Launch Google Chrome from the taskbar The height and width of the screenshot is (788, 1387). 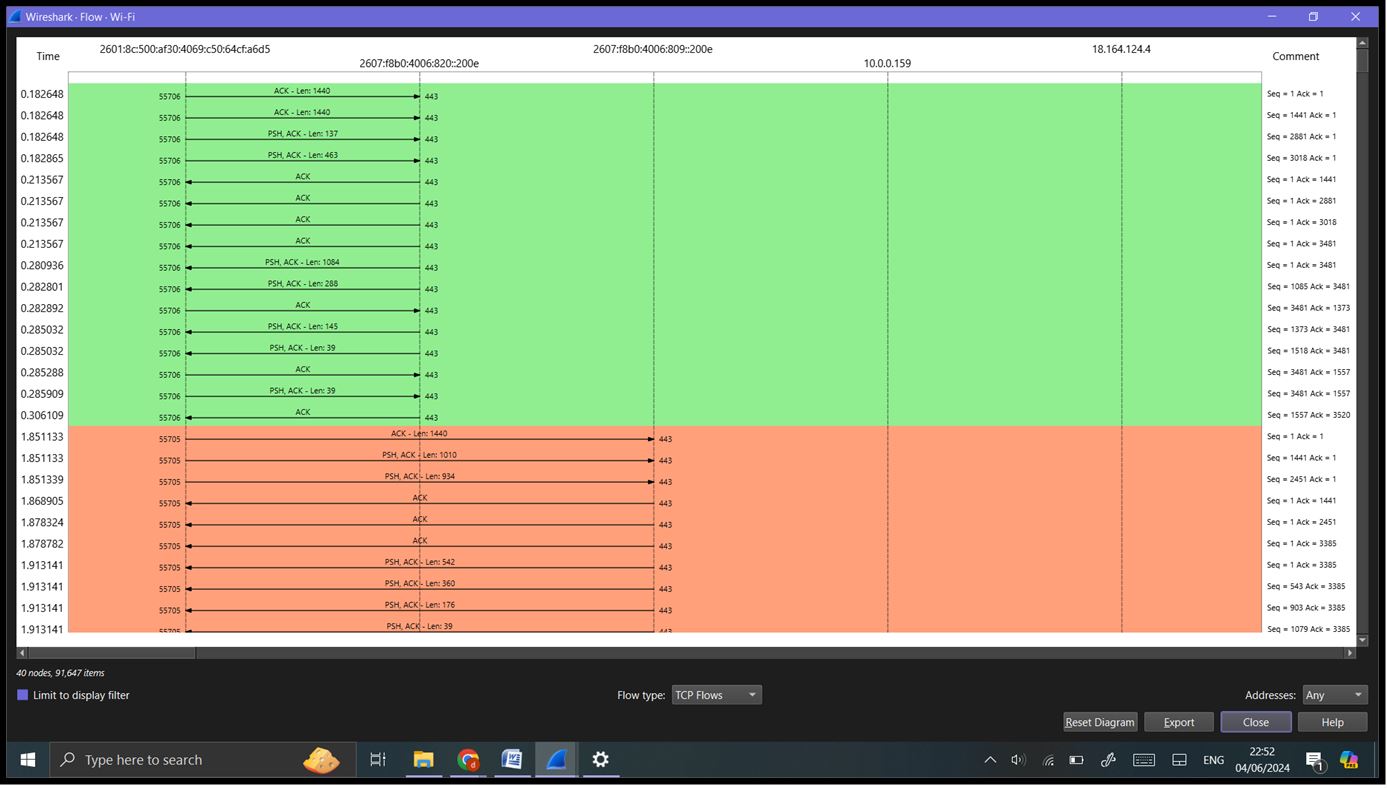[467, 759]
